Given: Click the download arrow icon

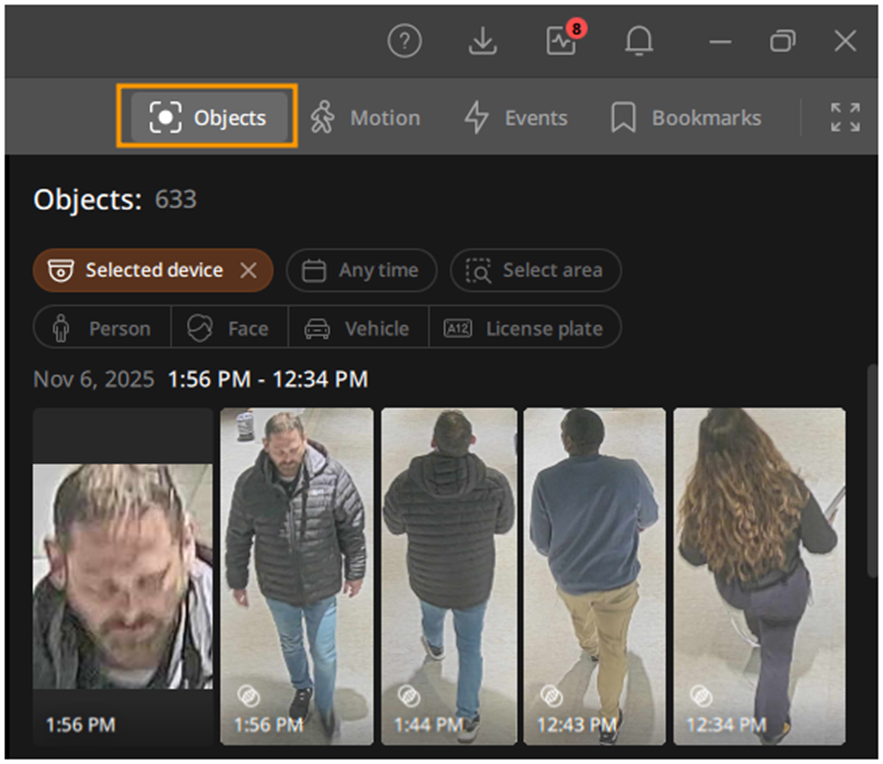Looking at the screenshot, I should (483, 41).
